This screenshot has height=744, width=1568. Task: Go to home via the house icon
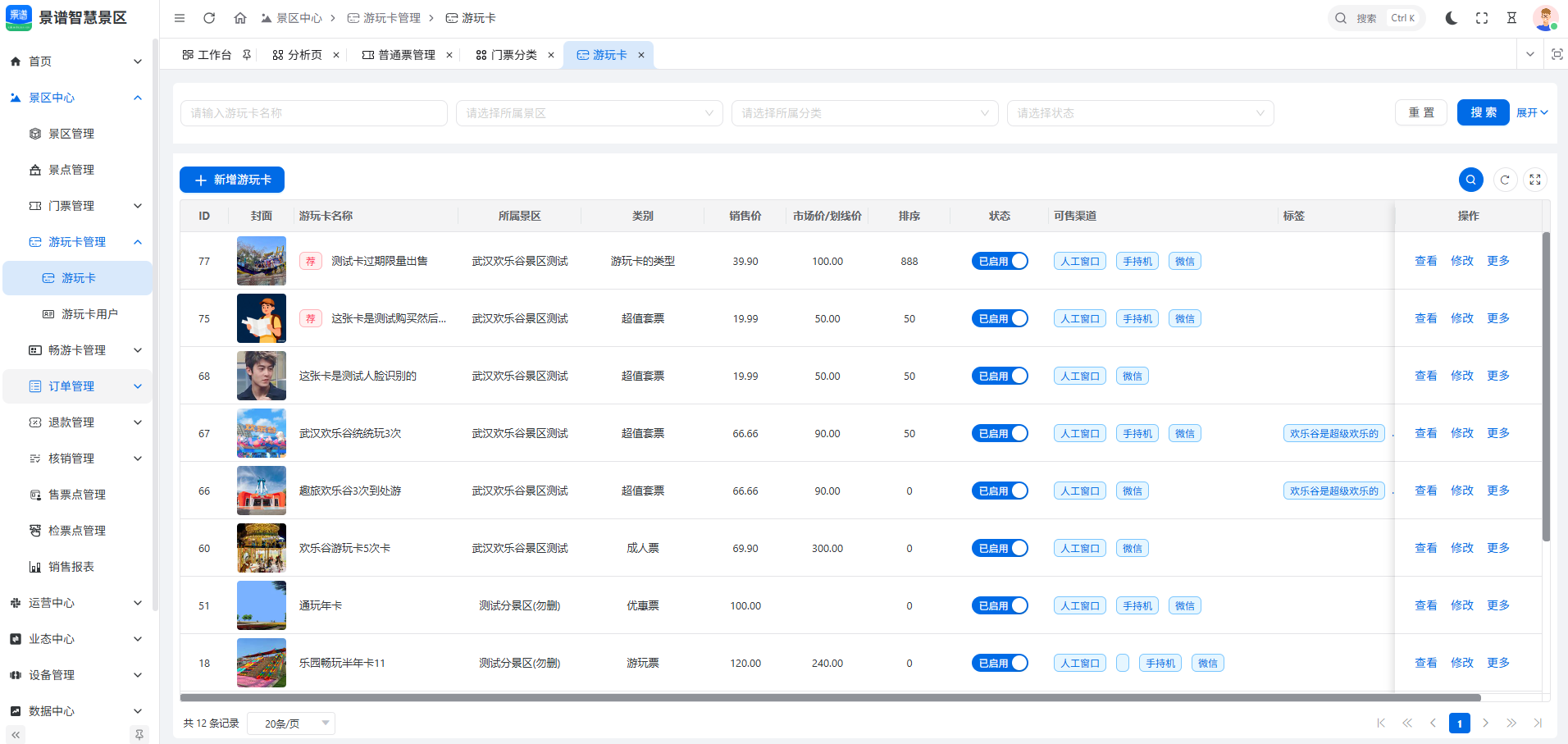click(x=240, y=18)
